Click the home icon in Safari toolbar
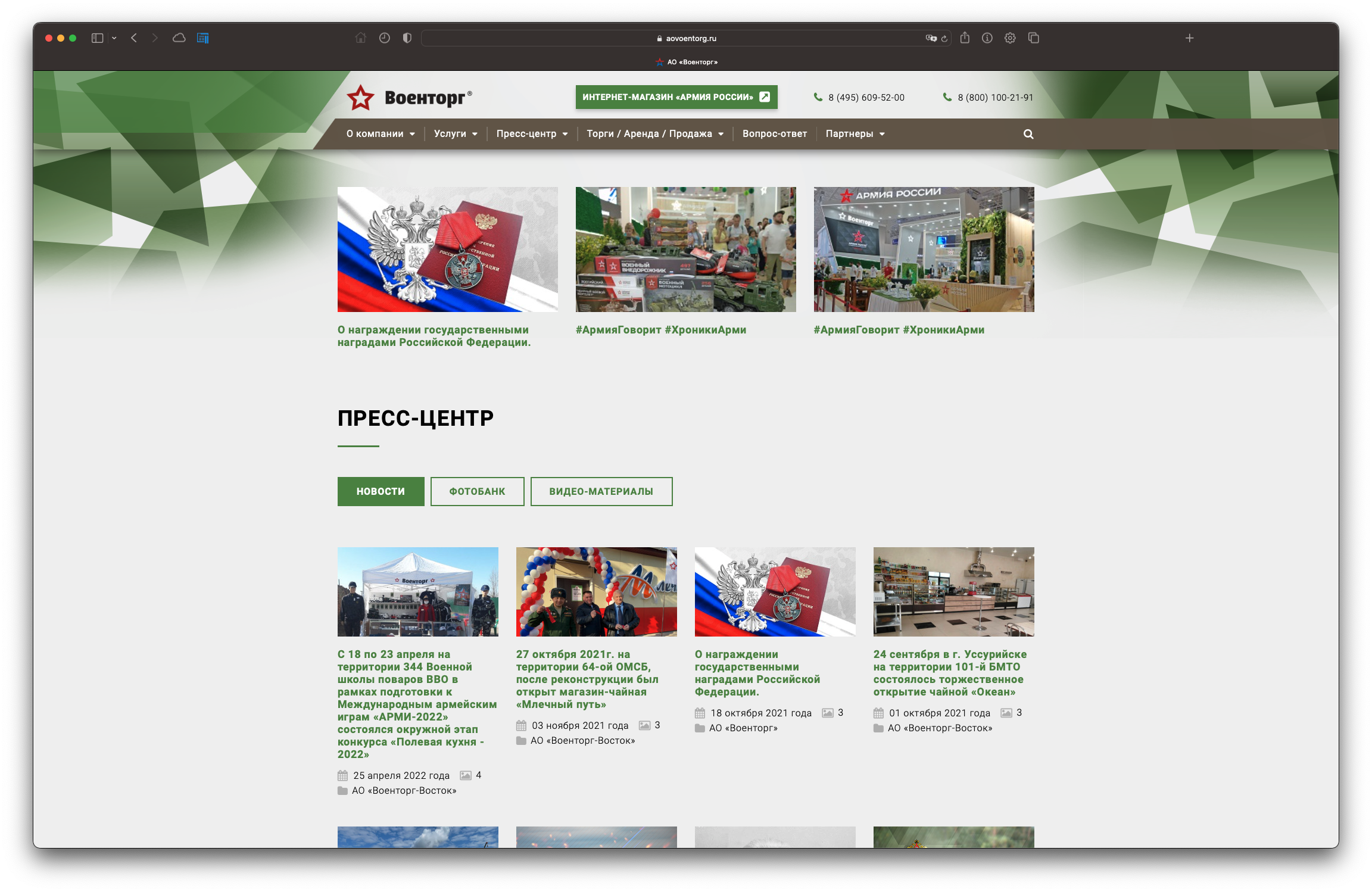Screen dimensions: 1372x892 click(x=360, y=38)
